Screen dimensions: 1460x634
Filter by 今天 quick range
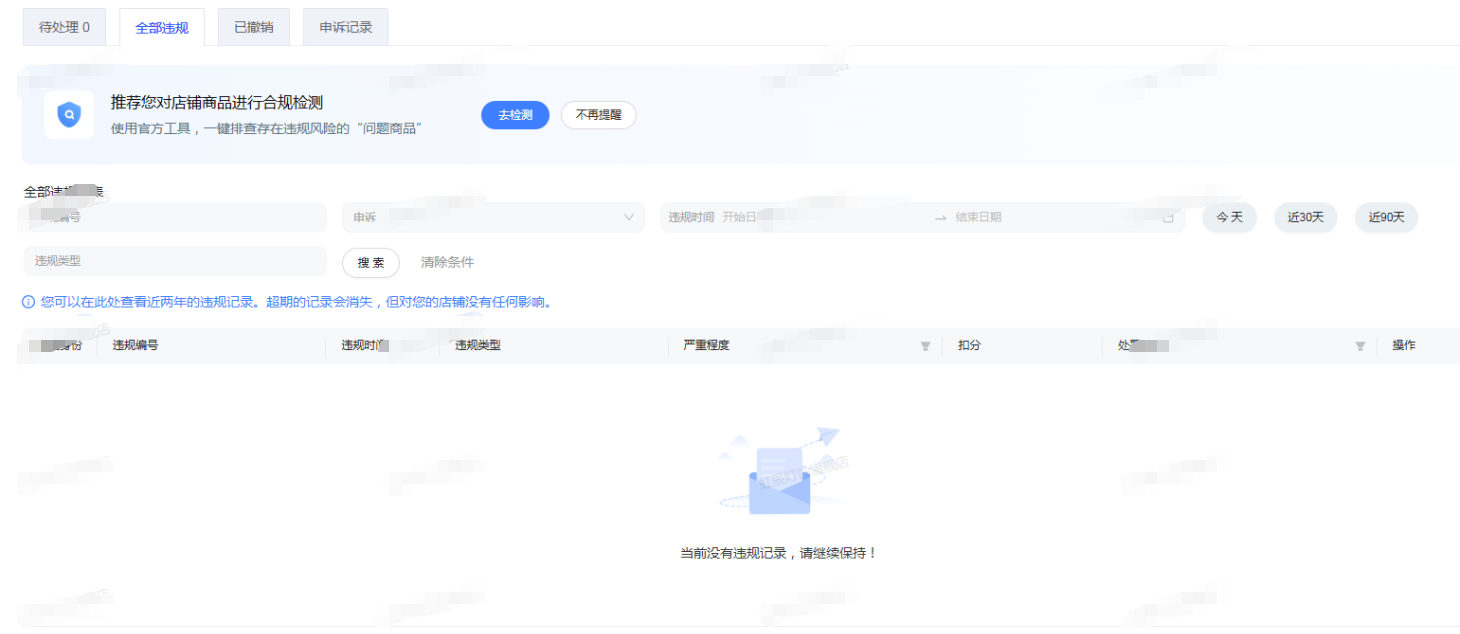point(1229,217)
